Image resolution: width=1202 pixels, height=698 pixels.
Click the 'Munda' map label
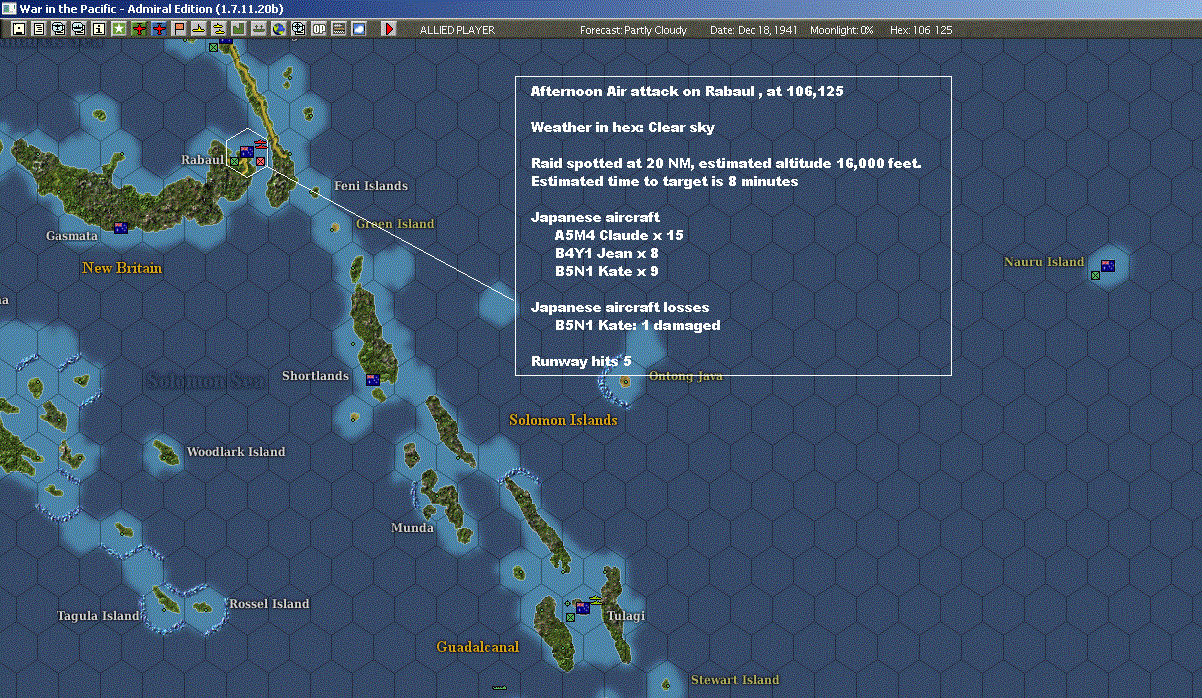[412, 528]
